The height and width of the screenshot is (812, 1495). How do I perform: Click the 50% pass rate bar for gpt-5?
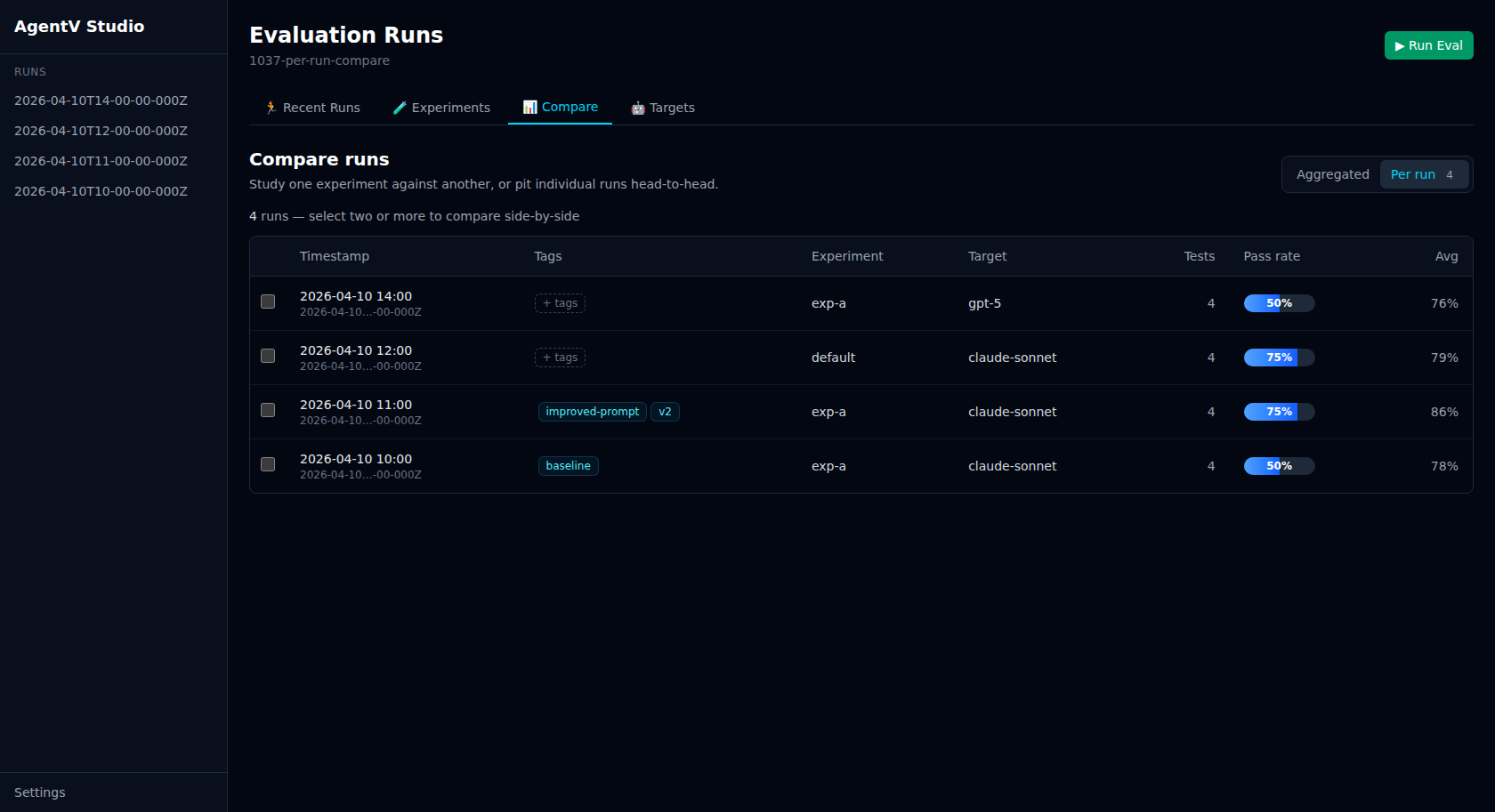tap(1279, 303)
